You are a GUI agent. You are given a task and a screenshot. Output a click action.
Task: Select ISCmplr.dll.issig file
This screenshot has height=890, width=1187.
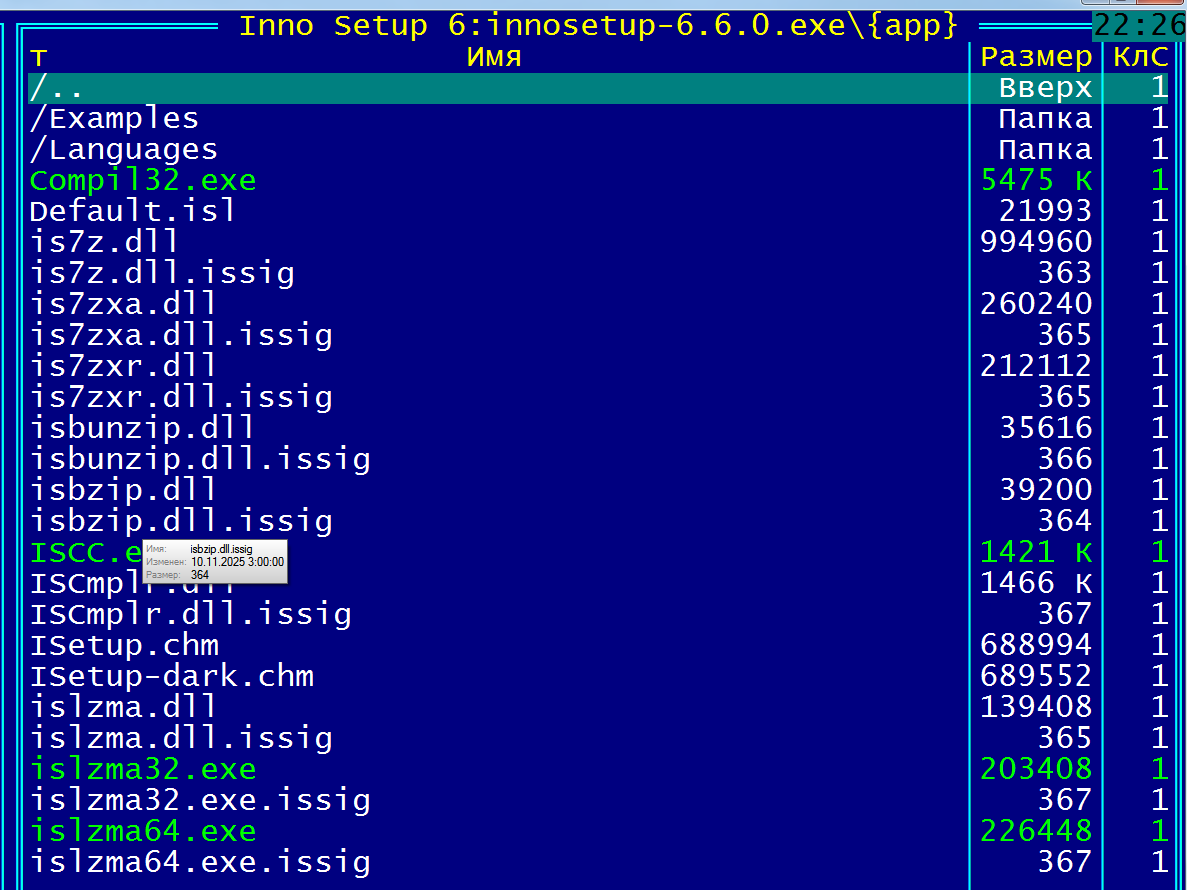tap(190, 614)
